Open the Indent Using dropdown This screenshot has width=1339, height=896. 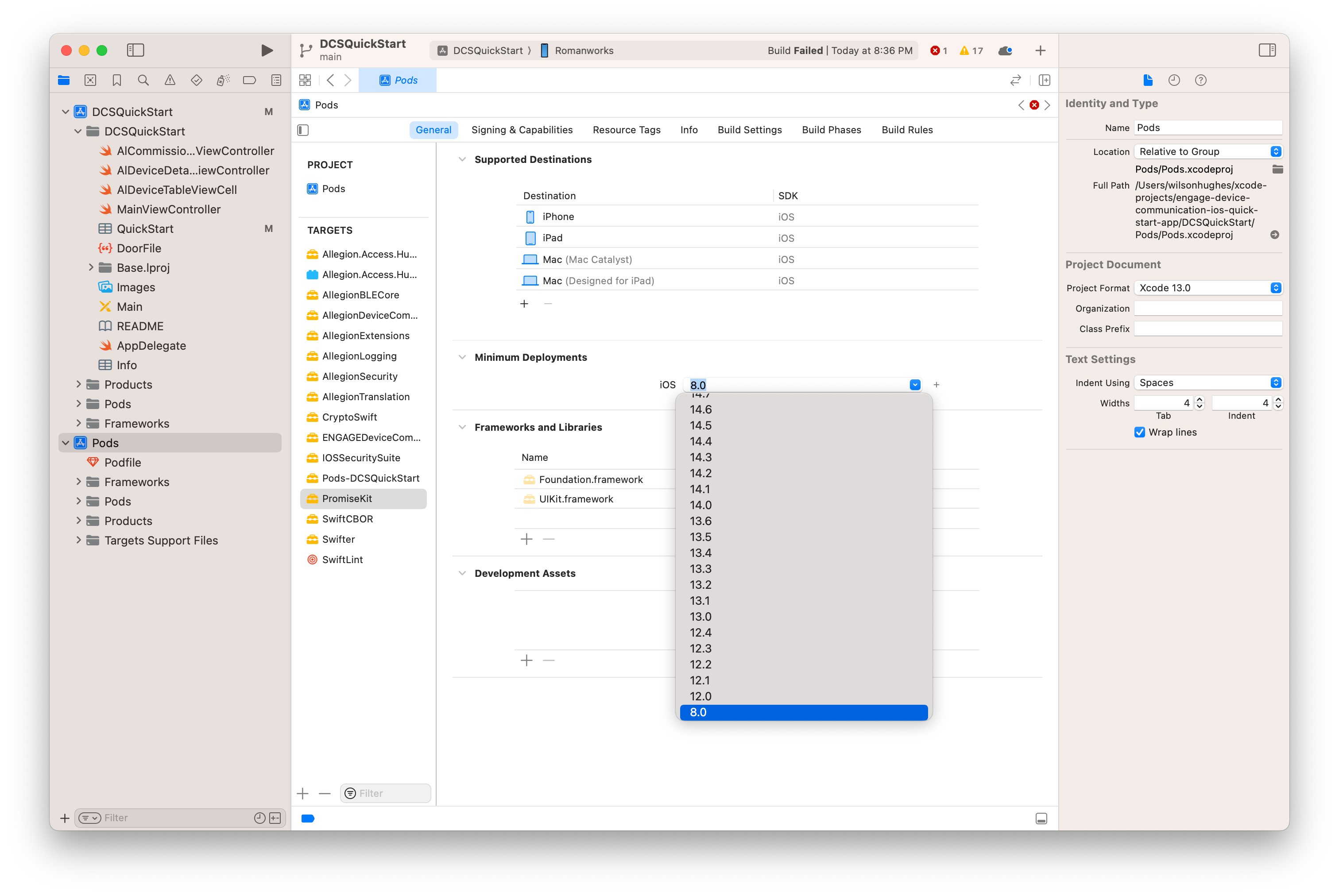[x=1208, y=383]
